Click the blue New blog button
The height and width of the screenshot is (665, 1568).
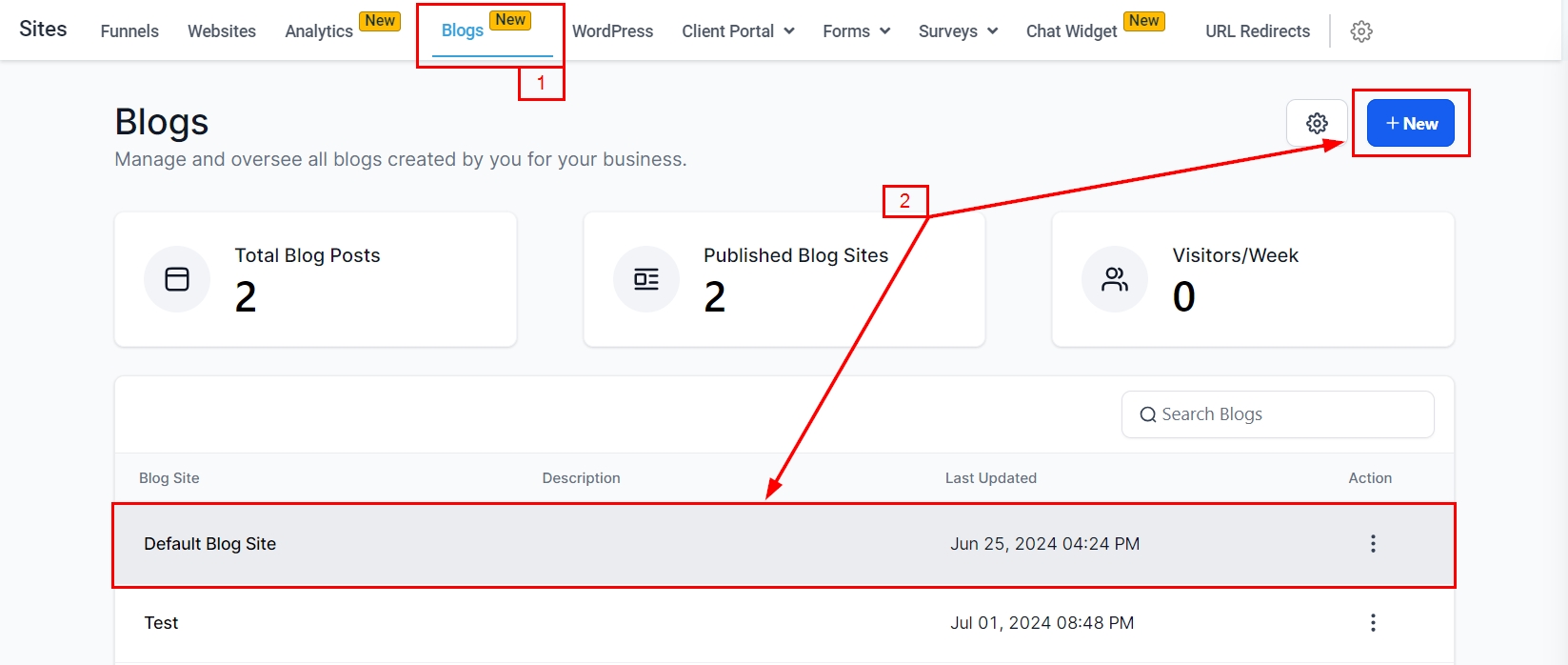coord(1410,124)
